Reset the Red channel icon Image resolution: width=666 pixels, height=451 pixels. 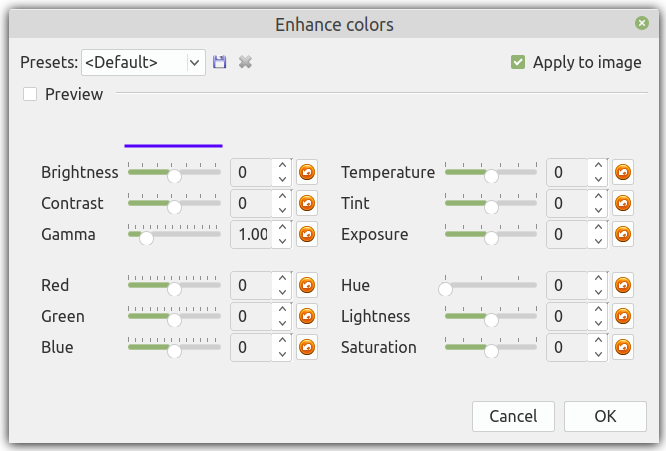(x=307, y=285)
